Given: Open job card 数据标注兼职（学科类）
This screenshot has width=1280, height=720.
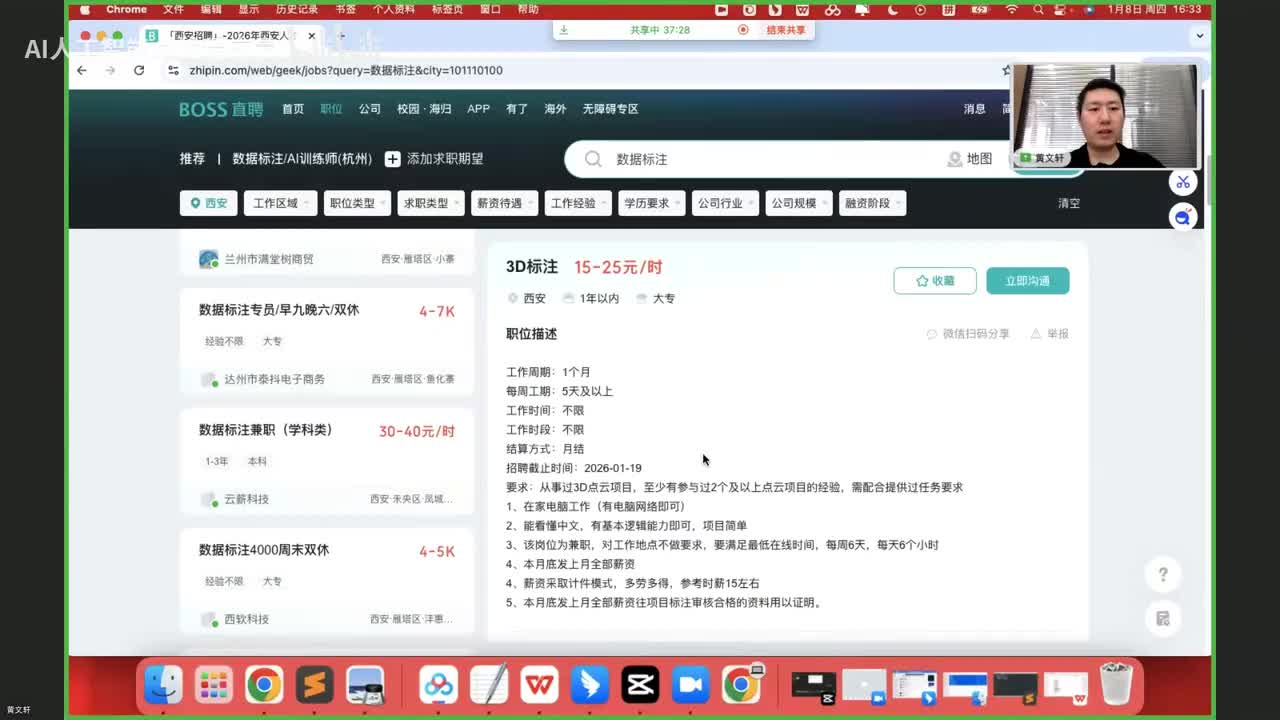Looking at the screenshot, I should 326,463.
